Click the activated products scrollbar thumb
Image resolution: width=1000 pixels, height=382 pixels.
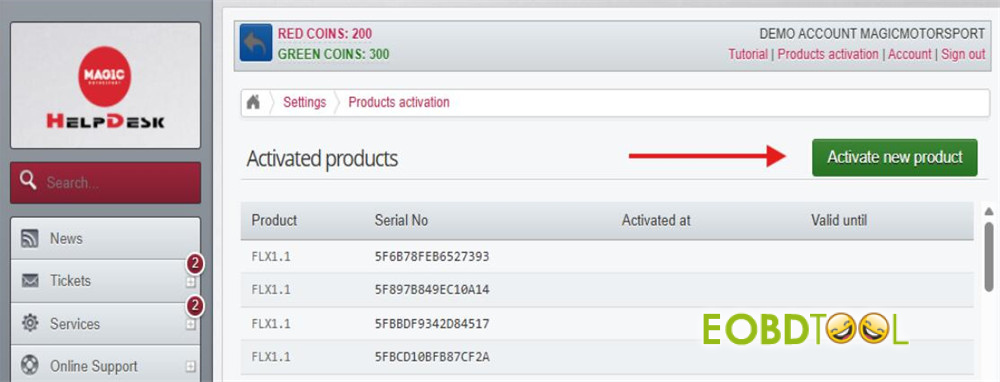pos(989,256)
